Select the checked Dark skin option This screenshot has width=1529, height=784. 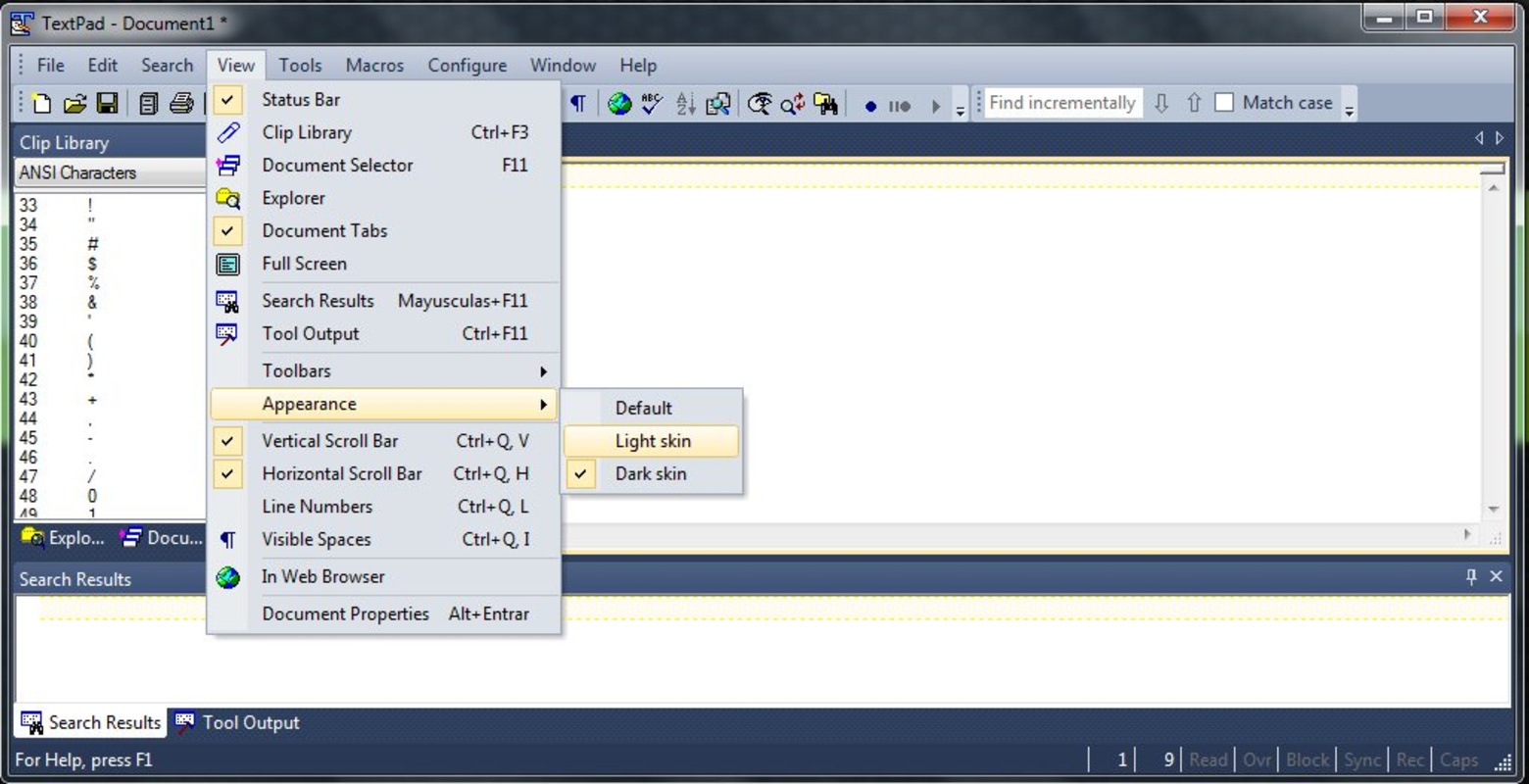[651, 474]
